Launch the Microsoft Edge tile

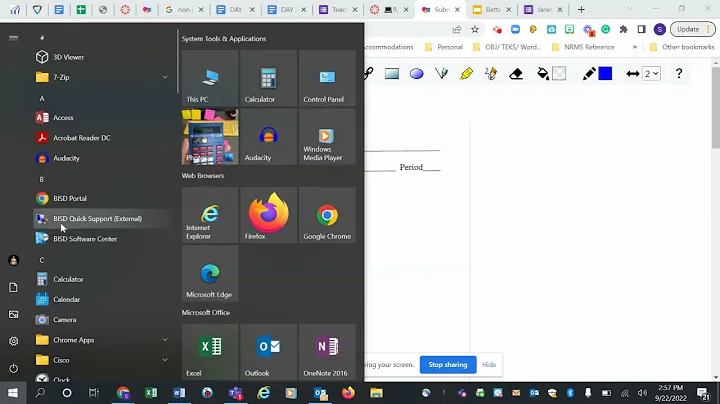(210, 273)
